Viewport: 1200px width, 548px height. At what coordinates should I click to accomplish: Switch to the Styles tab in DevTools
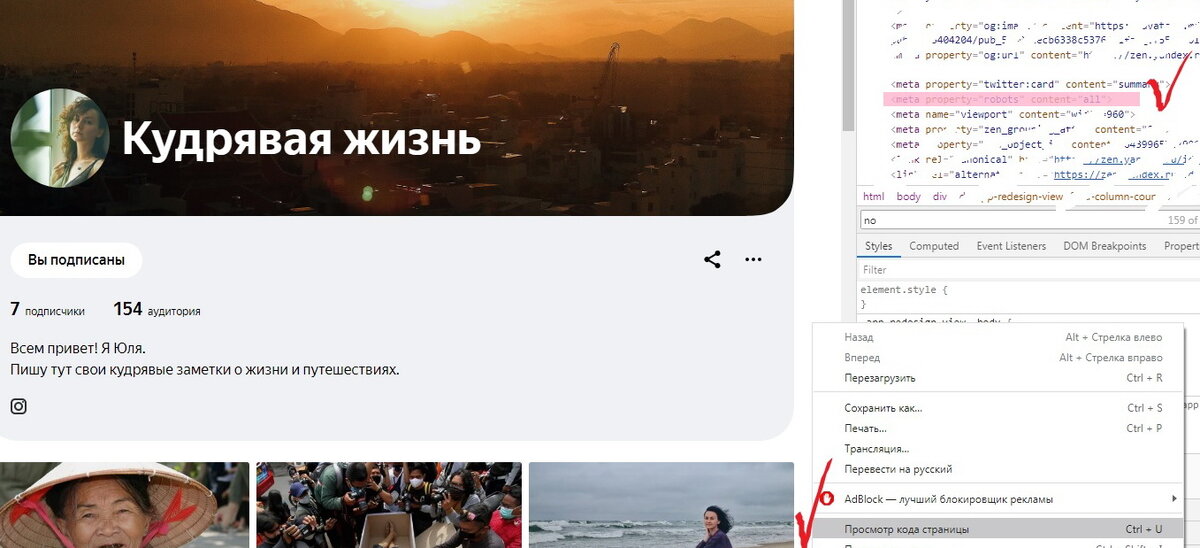click(x=878, y=246)
